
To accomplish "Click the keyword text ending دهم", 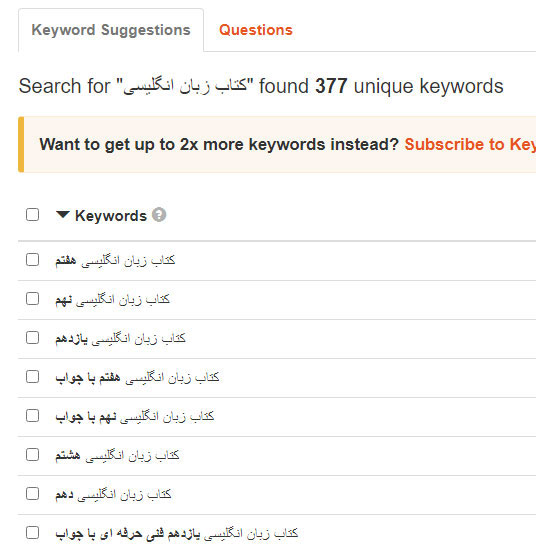I will (x=113, y=494).
